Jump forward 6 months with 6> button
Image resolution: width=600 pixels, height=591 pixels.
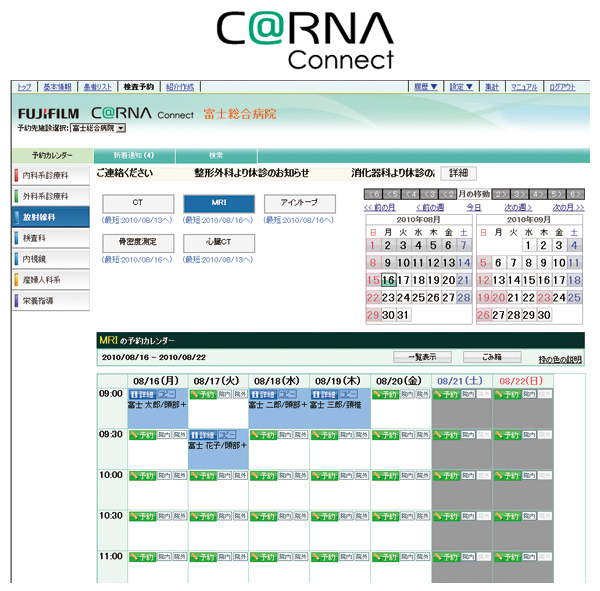click(575, 194)
